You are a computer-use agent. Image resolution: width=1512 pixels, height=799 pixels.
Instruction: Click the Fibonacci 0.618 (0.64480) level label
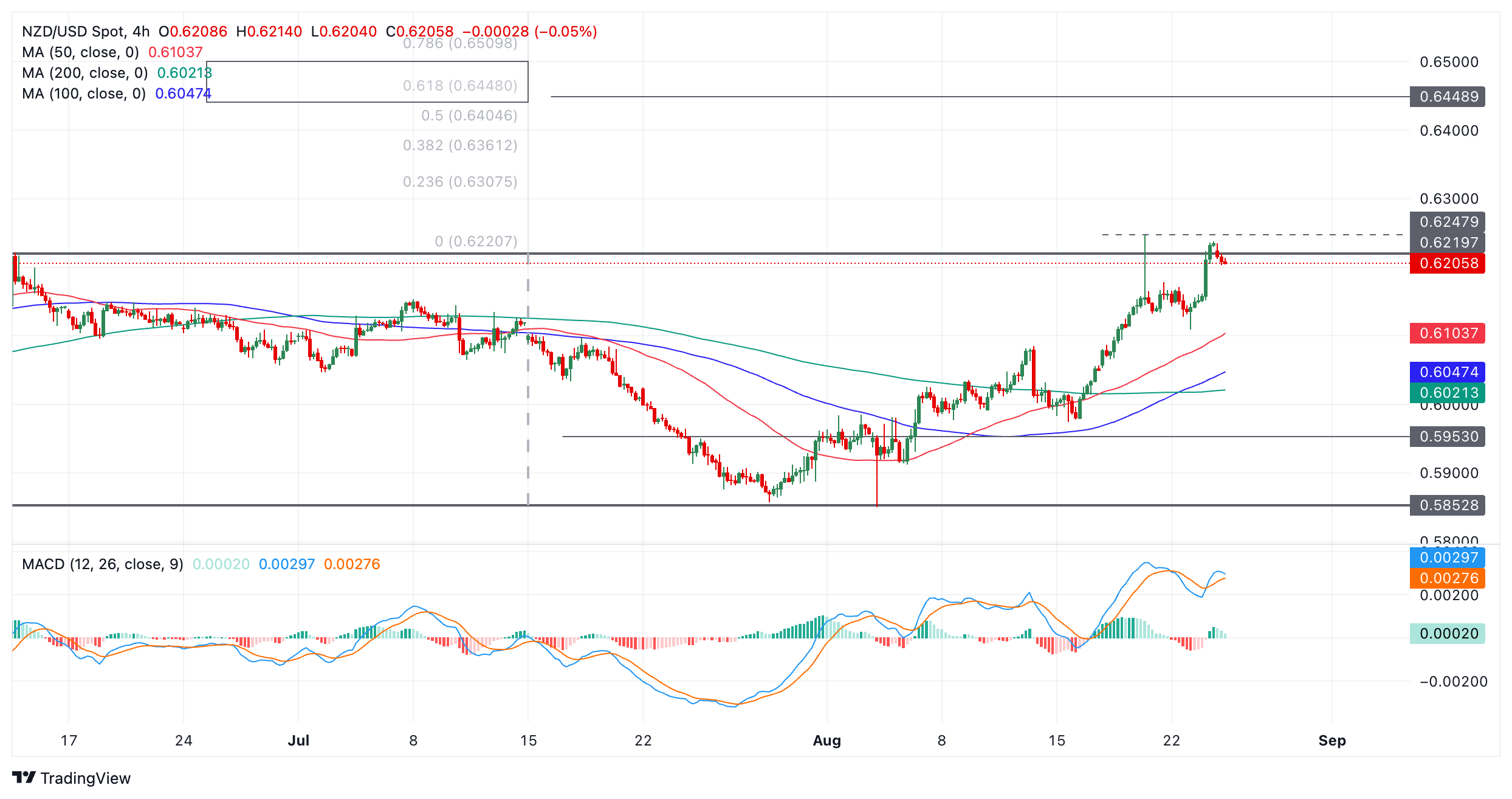point(460,86)
